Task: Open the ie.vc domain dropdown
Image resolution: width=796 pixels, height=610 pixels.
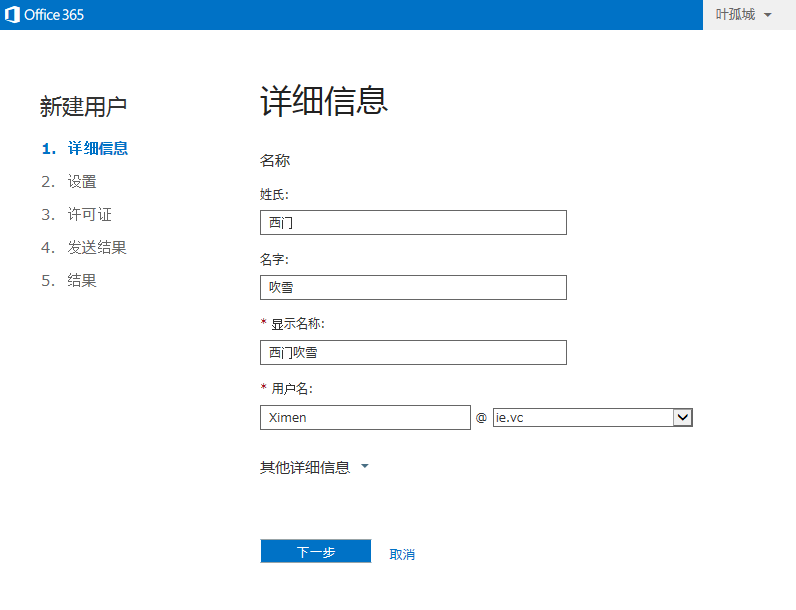Action: click(x=683, y=418)
